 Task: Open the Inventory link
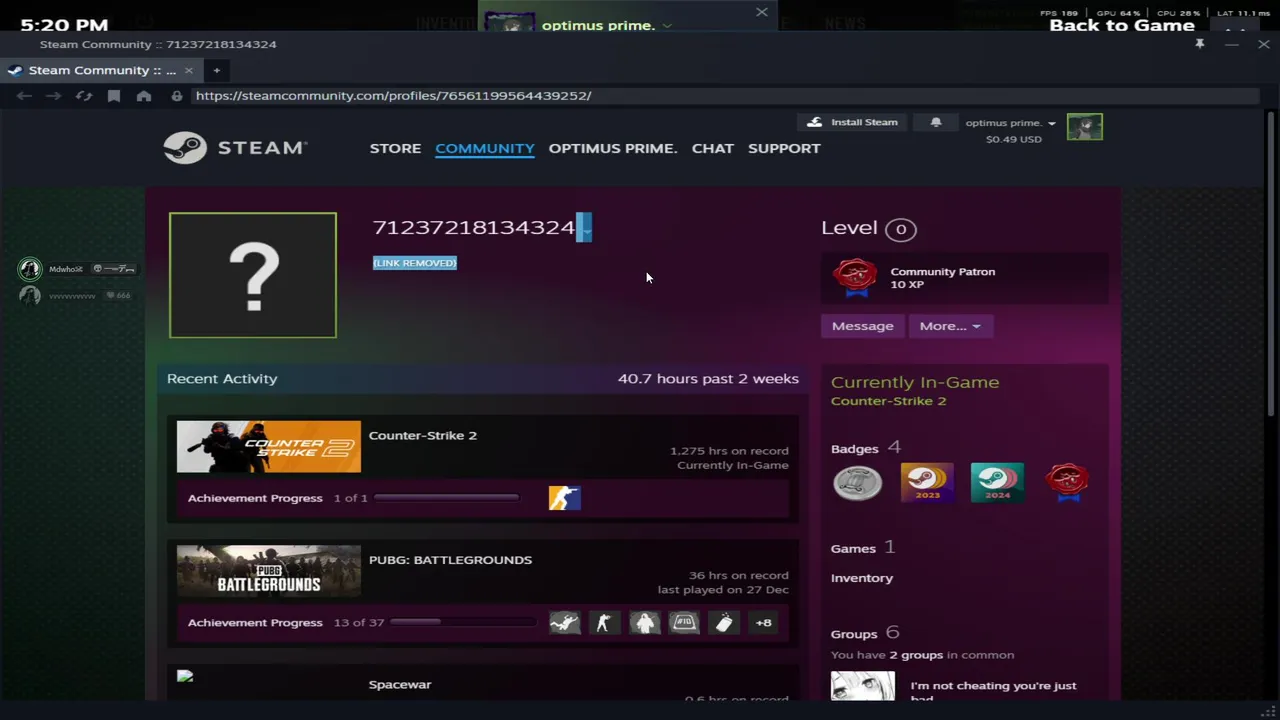[862, 578]
